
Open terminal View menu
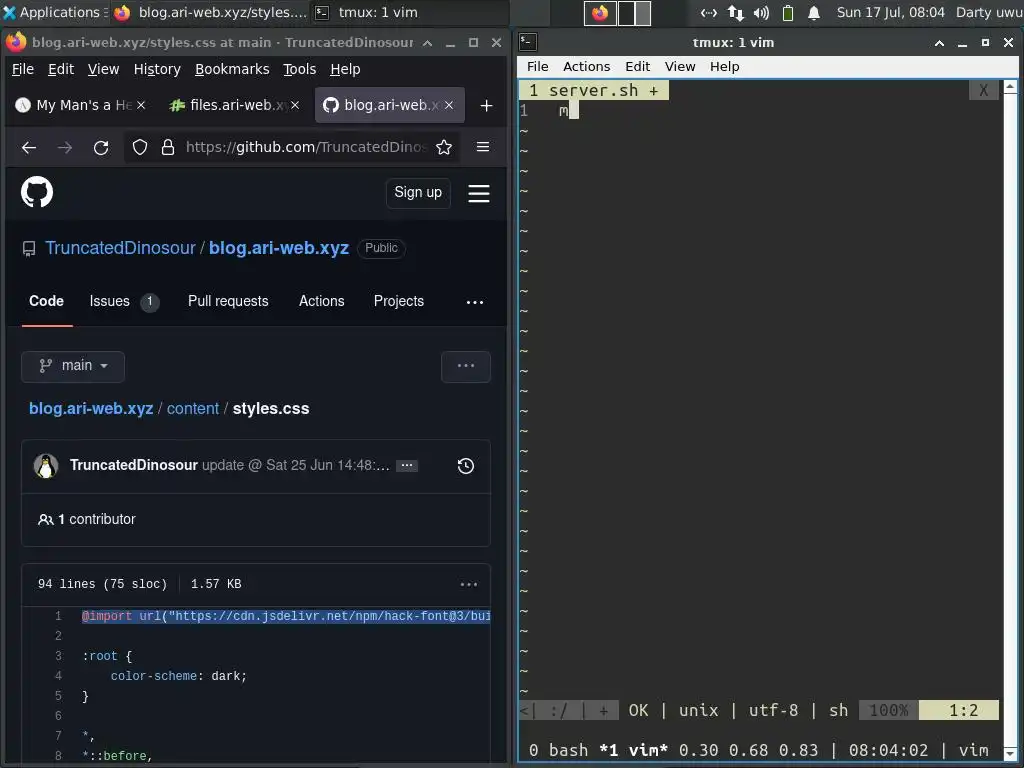680,67
